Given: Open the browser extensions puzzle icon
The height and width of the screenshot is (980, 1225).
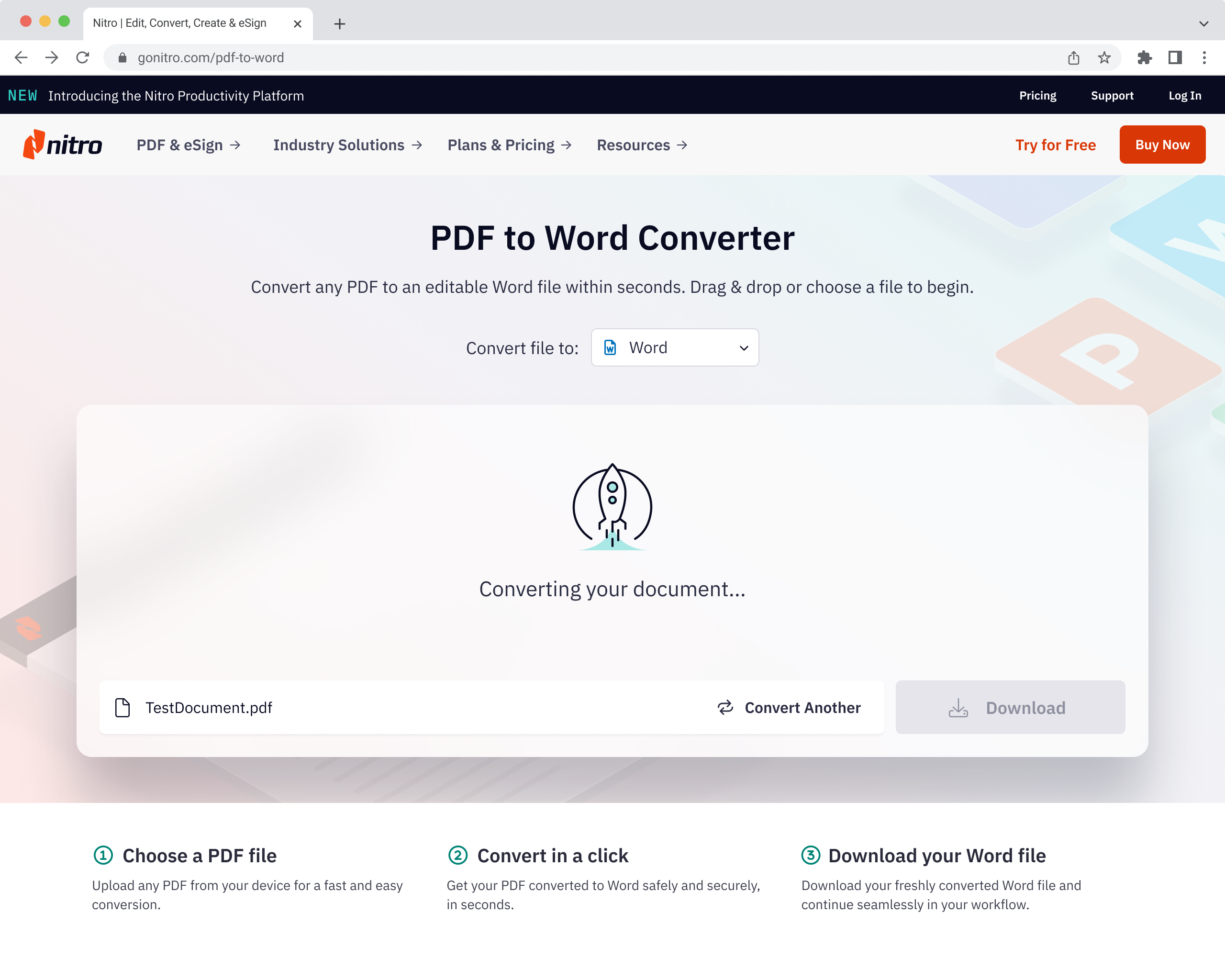Looking at the screenshot, I should pyautogui.click(x=1144, y=57).
